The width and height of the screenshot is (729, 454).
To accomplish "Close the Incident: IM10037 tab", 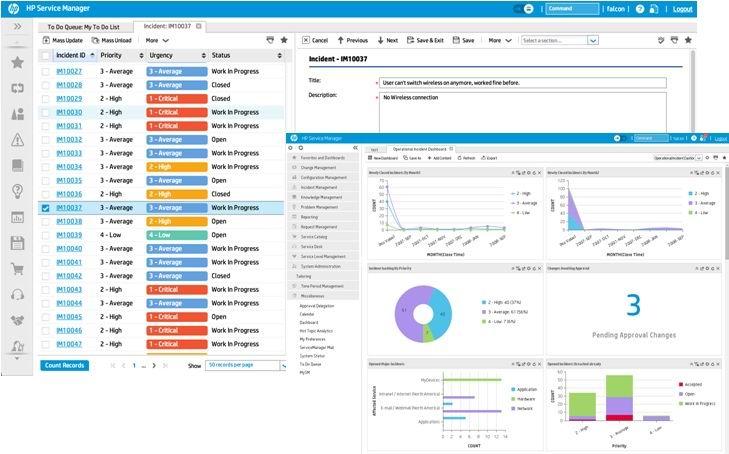I will click(199, 26).
